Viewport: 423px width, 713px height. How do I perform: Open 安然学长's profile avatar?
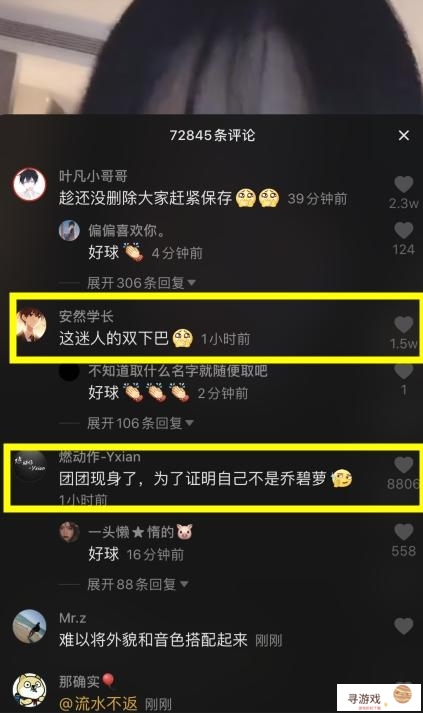31,325
